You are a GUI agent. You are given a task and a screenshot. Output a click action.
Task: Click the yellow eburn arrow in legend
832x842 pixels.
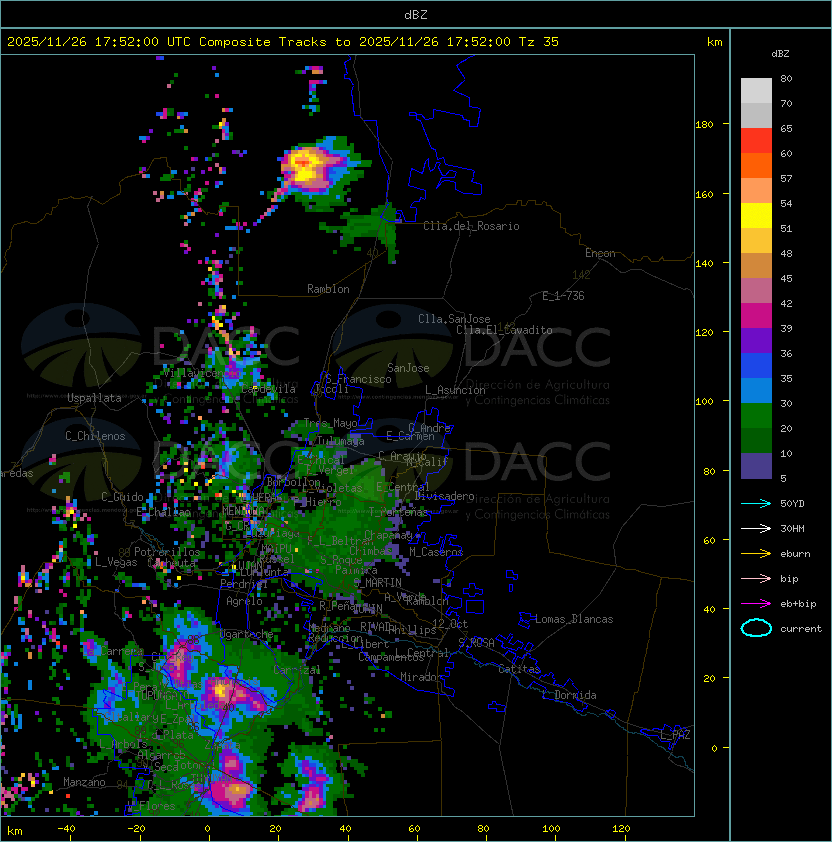click(x=756, y=554)
